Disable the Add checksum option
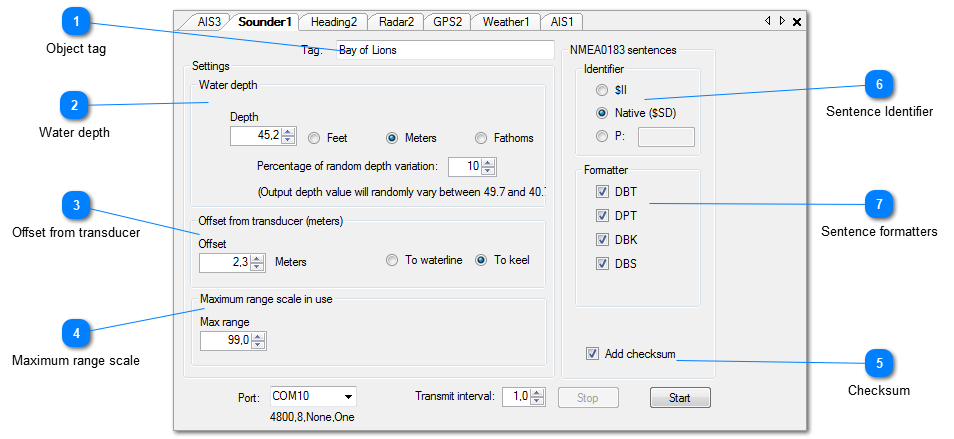The image size is (954, 439). coord(592,353)
